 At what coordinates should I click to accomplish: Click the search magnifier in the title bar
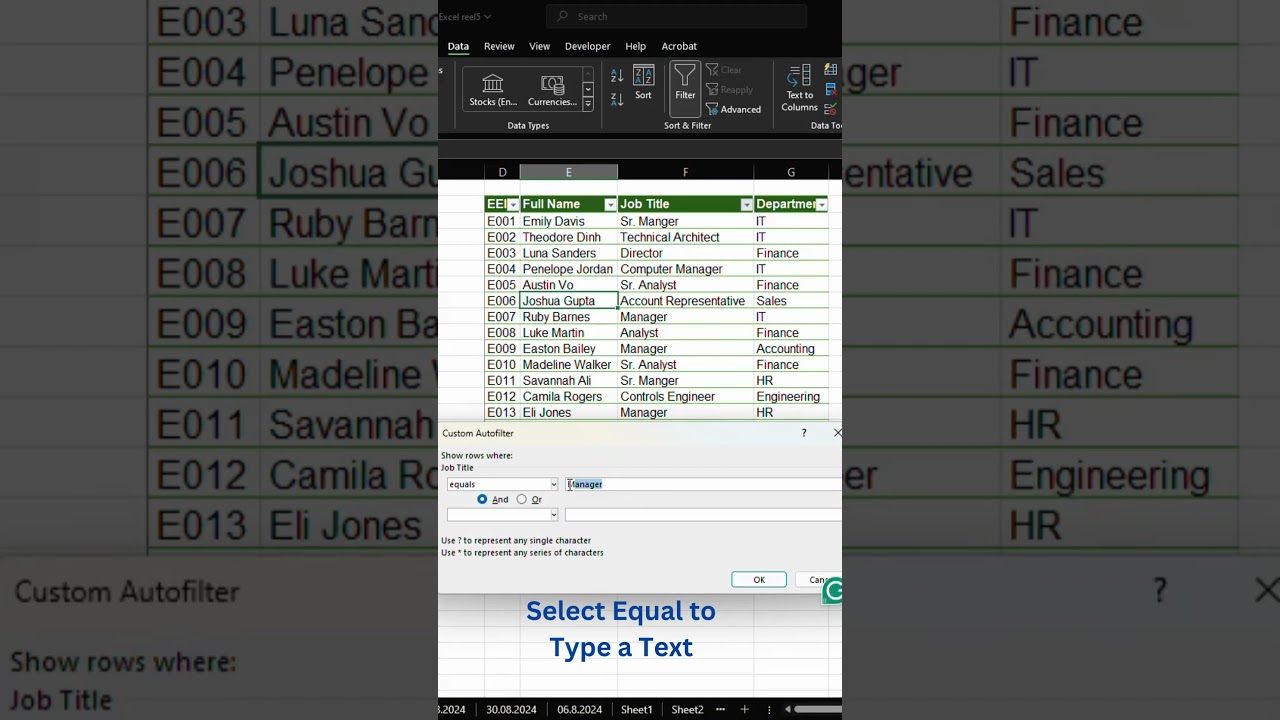click(x=562, y=16)
